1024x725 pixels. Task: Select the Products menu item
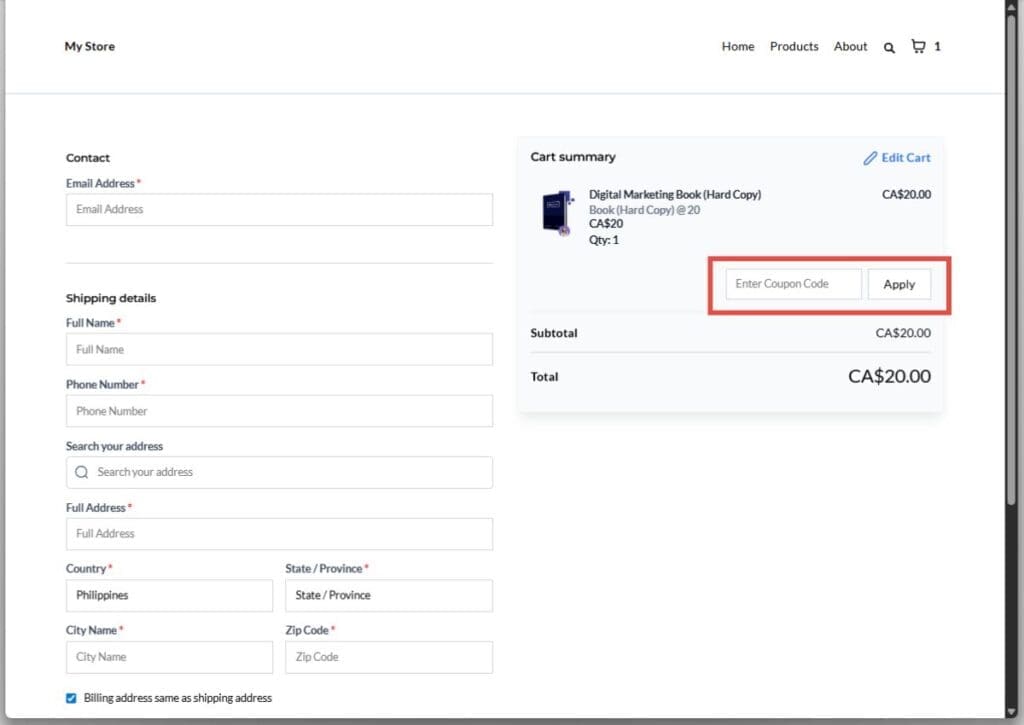click(x=794, y=46)
